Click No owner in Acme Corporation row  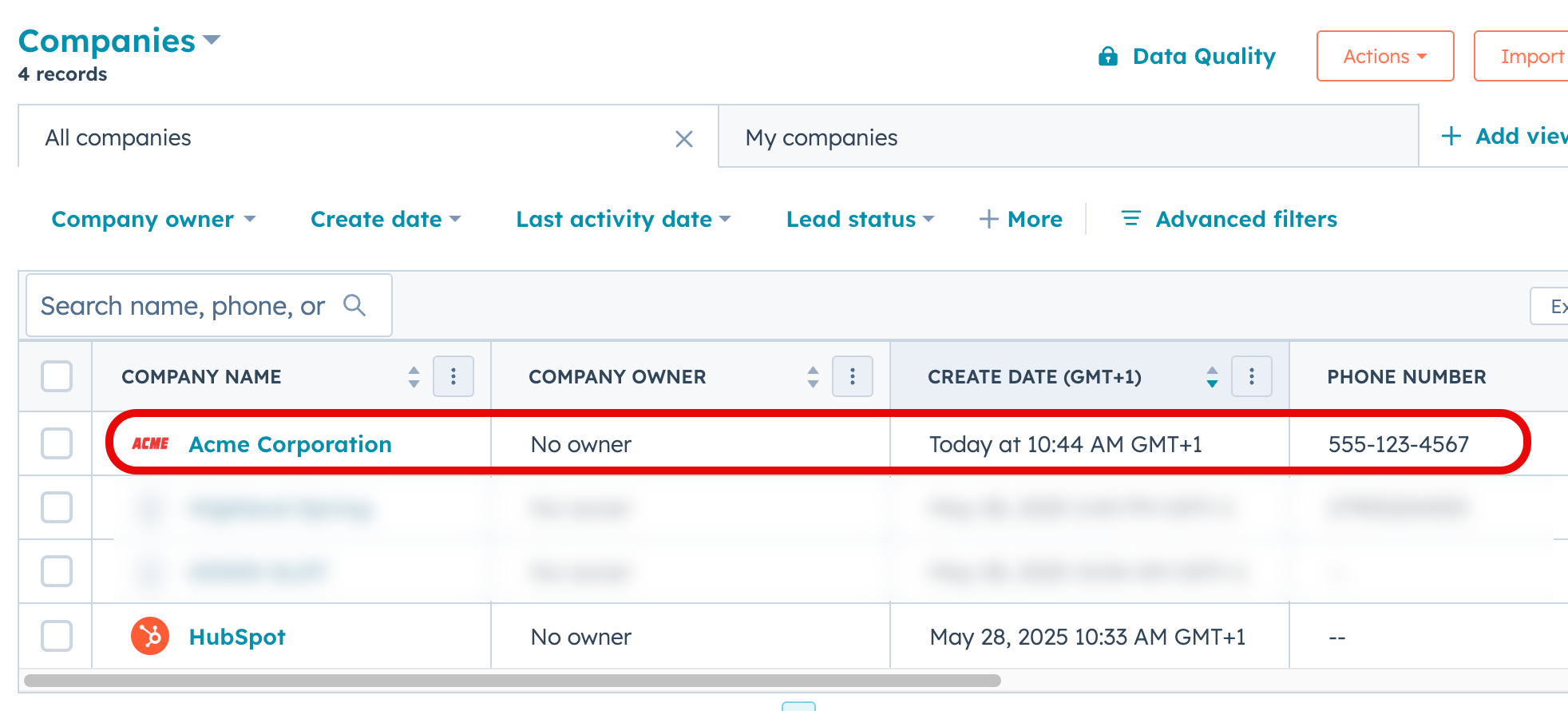[x=580, y=444]
